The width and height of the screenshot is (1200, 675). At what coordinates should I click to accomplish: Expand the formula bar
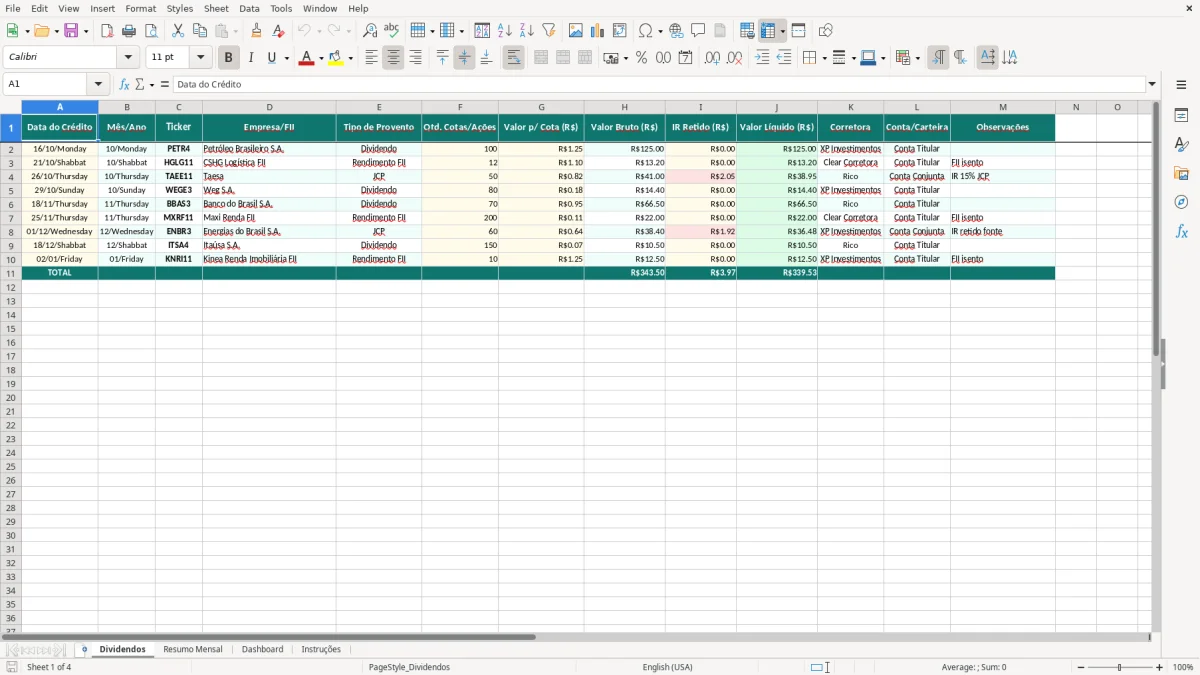click(x=1152, y=84)
